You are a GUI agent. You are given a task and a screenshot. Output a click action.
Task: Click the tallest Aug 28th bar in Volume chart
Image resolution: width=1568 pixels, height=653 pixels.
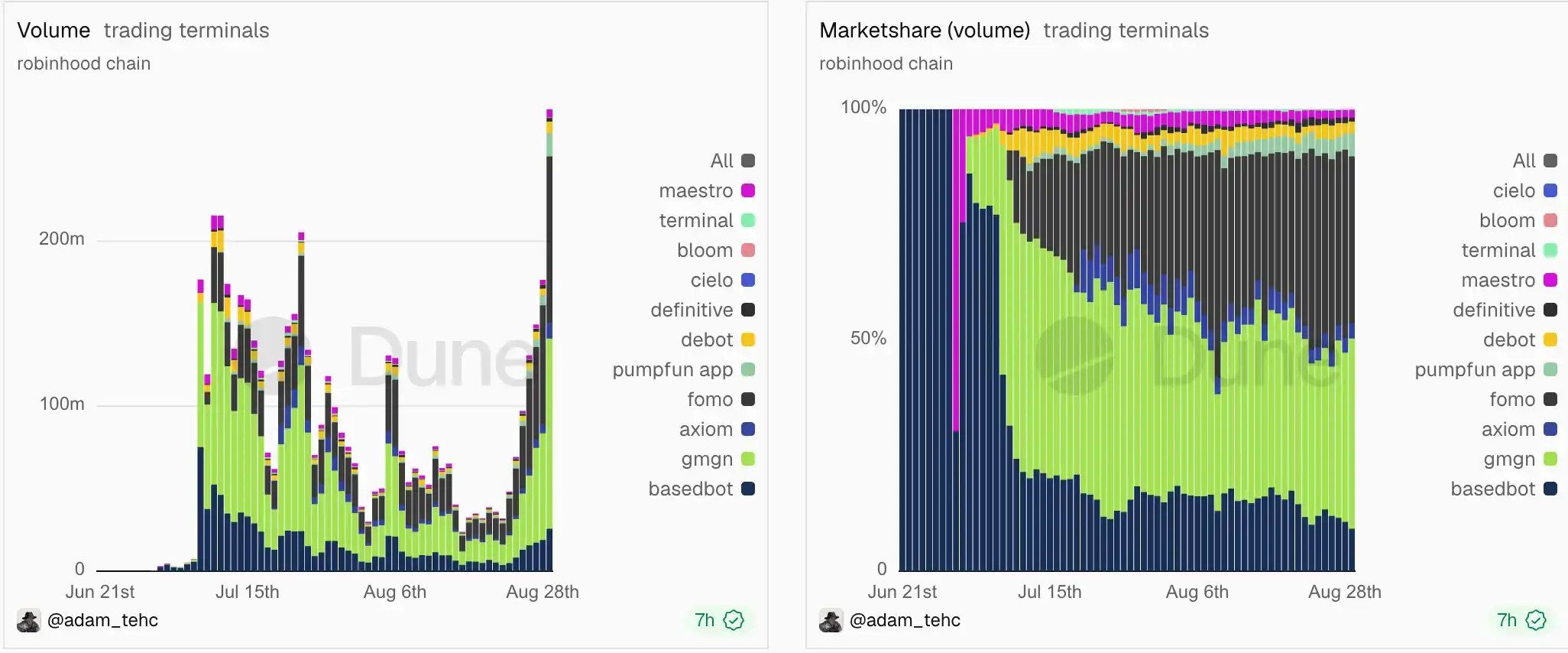pyautogui.click(x=549, y=340)
